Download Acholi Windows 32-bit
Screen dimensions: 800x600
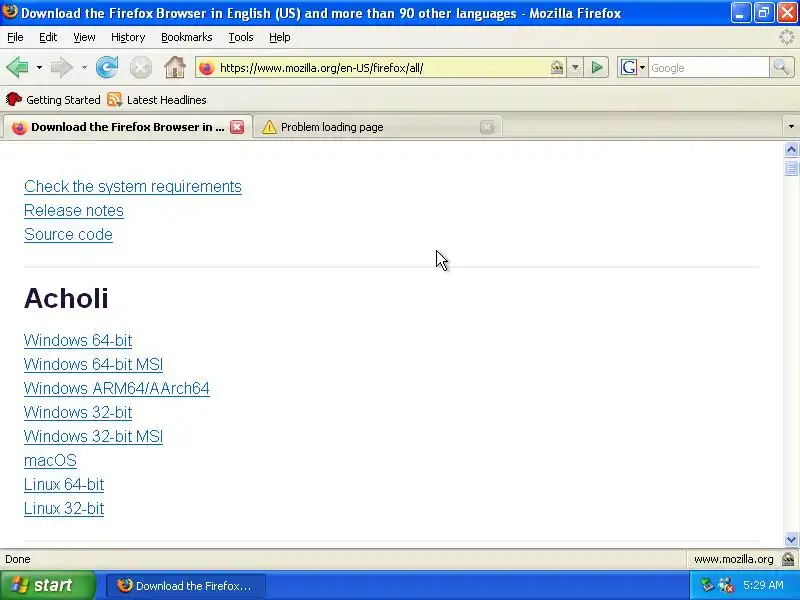click(x=78, y=412)
